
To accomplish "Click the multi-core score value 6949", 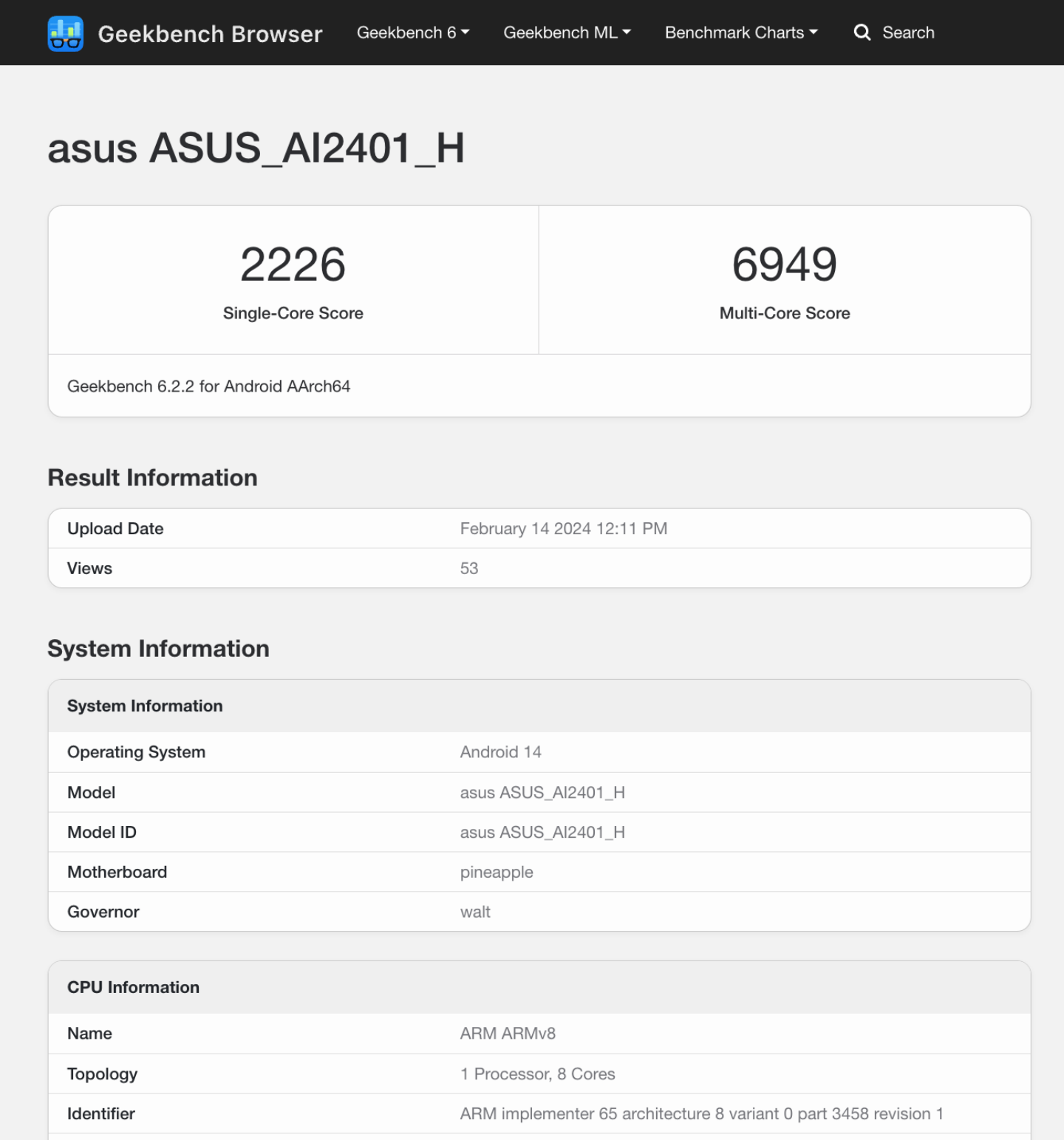I will 785,264.
